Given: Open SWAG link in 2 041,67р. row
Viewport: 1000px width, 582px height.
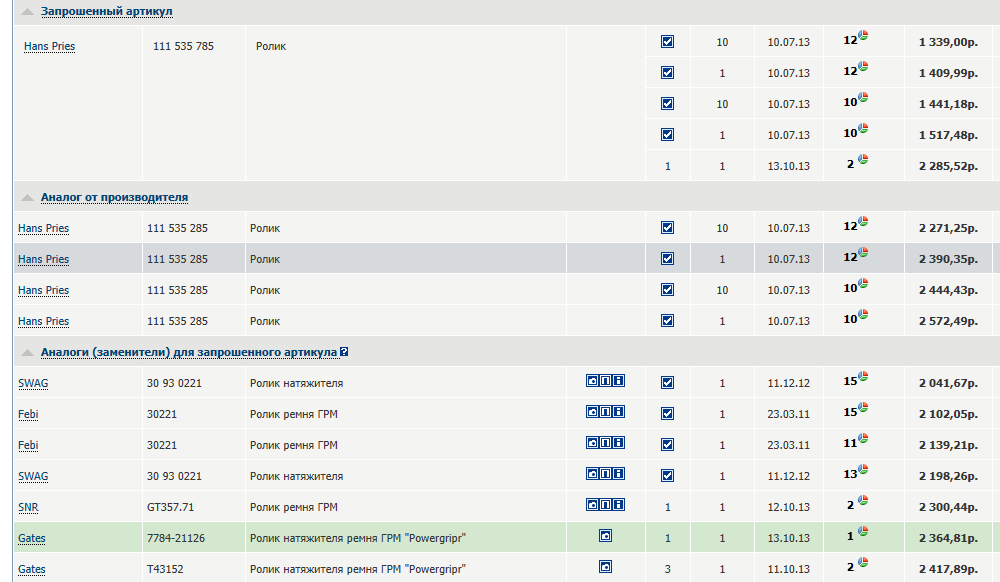Looking at the screenshot, I should click(x=33, y=383).
